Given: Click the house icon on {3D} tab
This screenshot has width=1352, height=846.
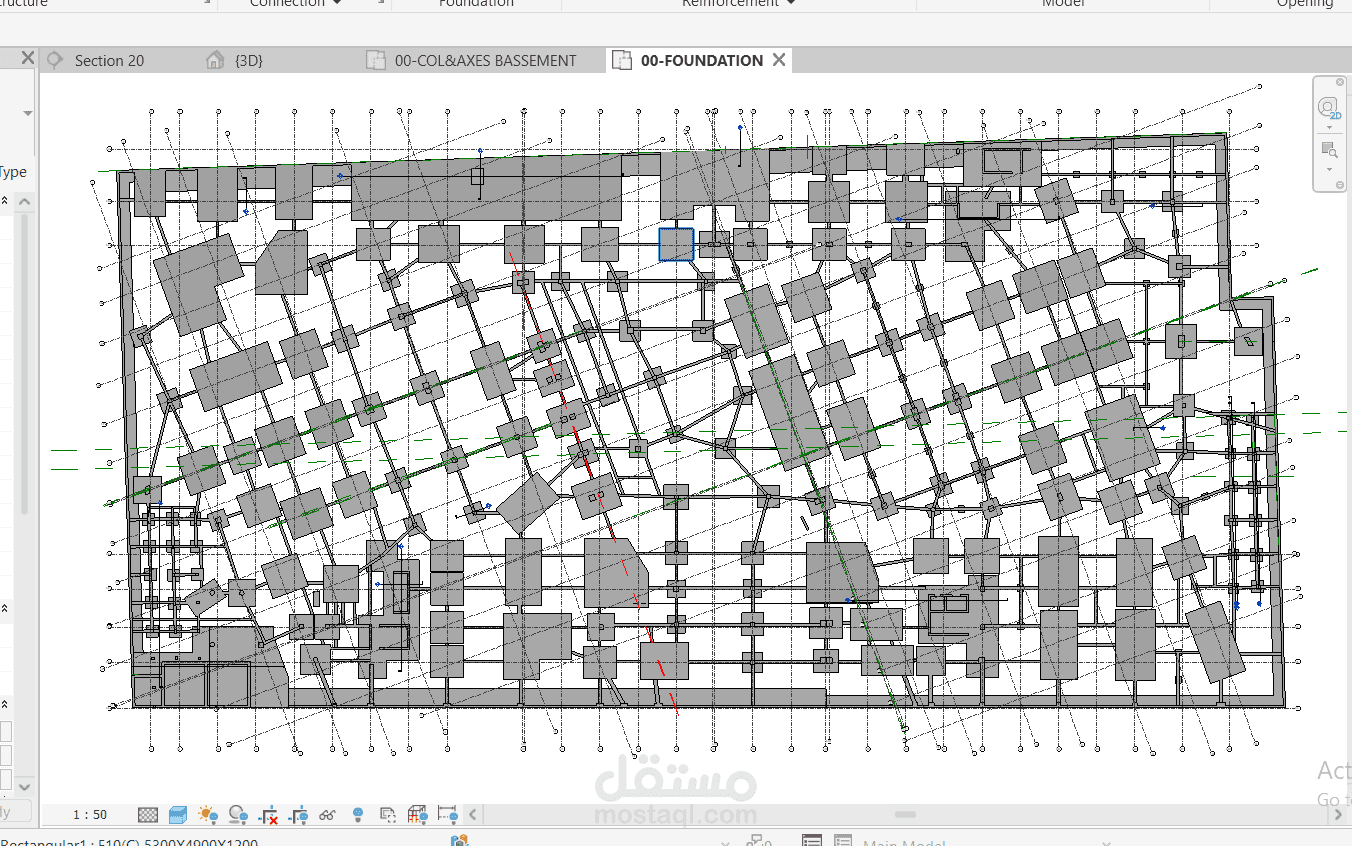Looking at the screenshot, I should point(214,60).
